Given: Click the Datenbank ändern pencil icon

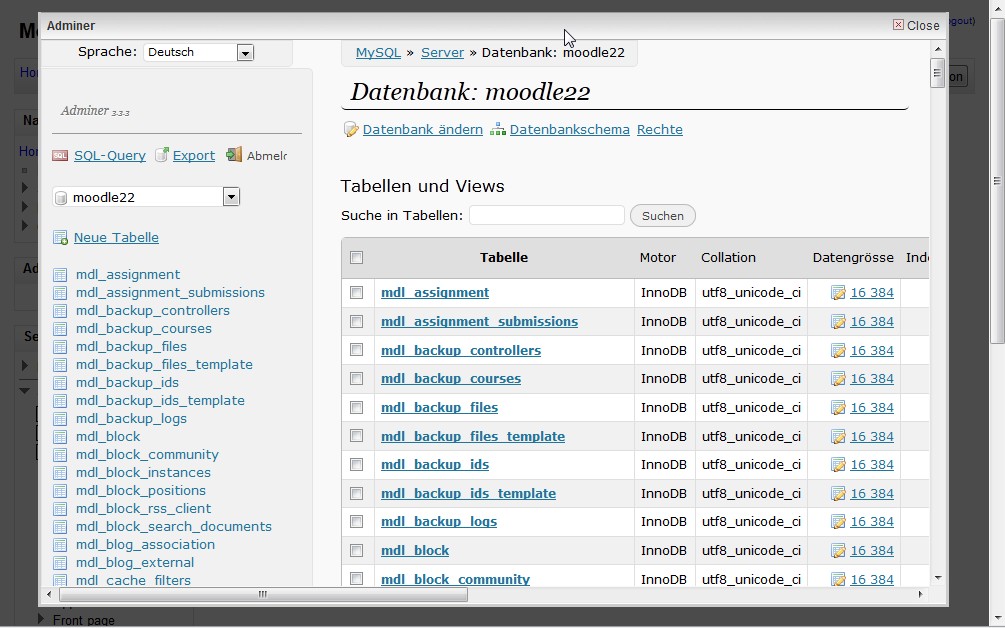Looking at the screenshot, I should click(351, 130).
